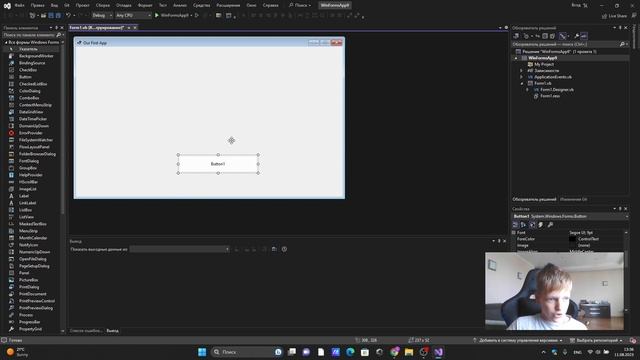Select the DateTimePicker control in Toolbox

point(33,119)
